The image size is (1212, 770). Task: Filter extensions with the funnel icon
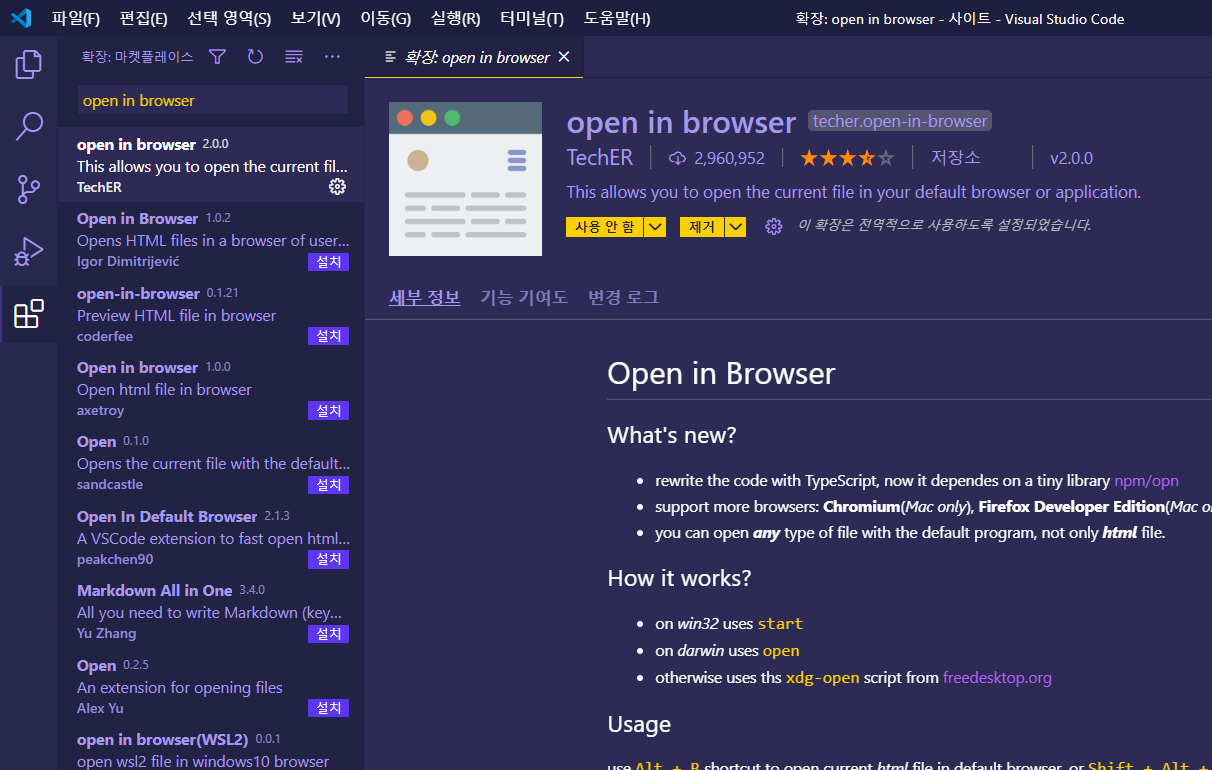click(217, 57)
